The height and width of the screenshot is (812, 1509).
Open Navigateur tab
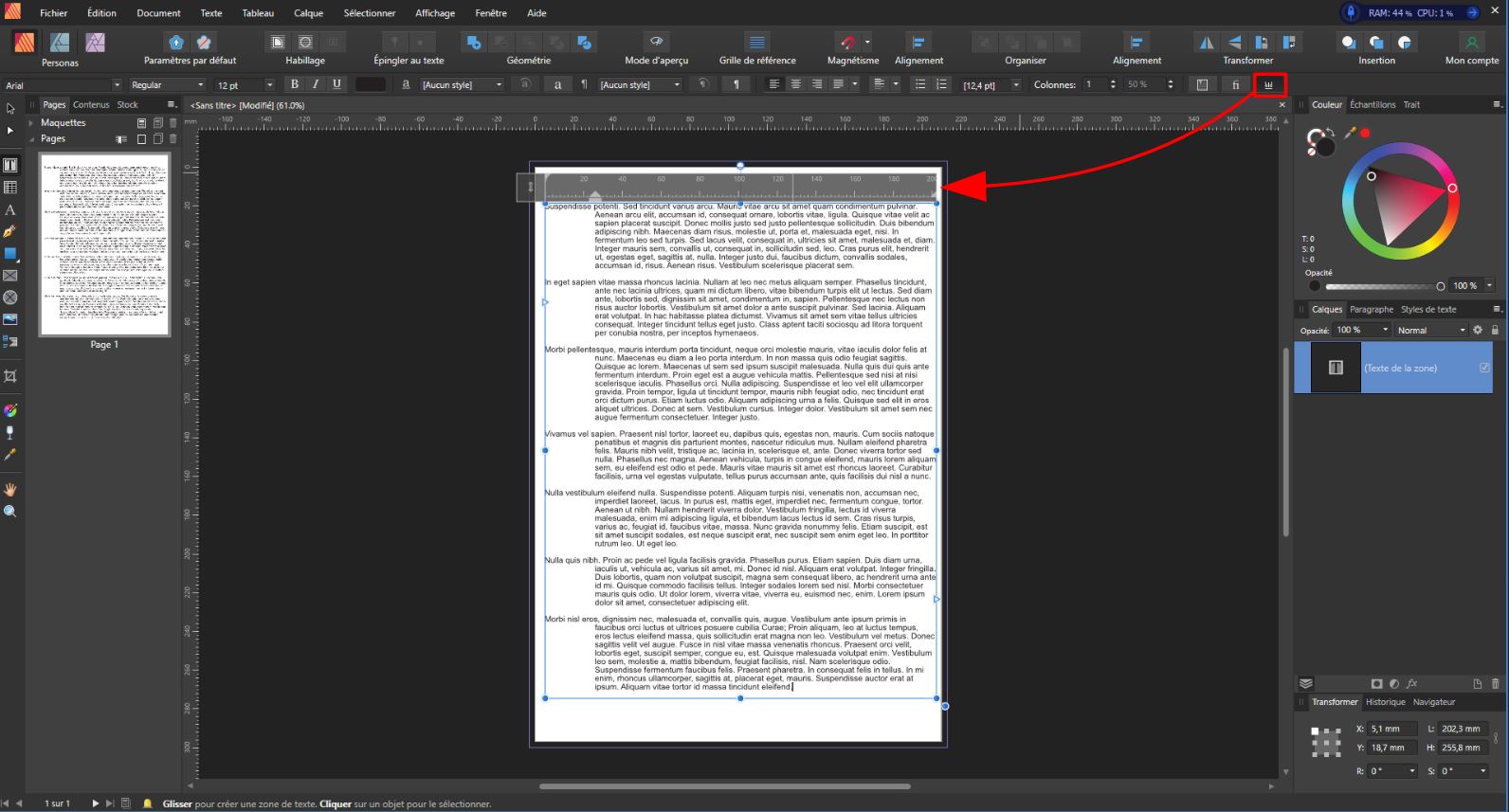click(x=1433, y=702)
